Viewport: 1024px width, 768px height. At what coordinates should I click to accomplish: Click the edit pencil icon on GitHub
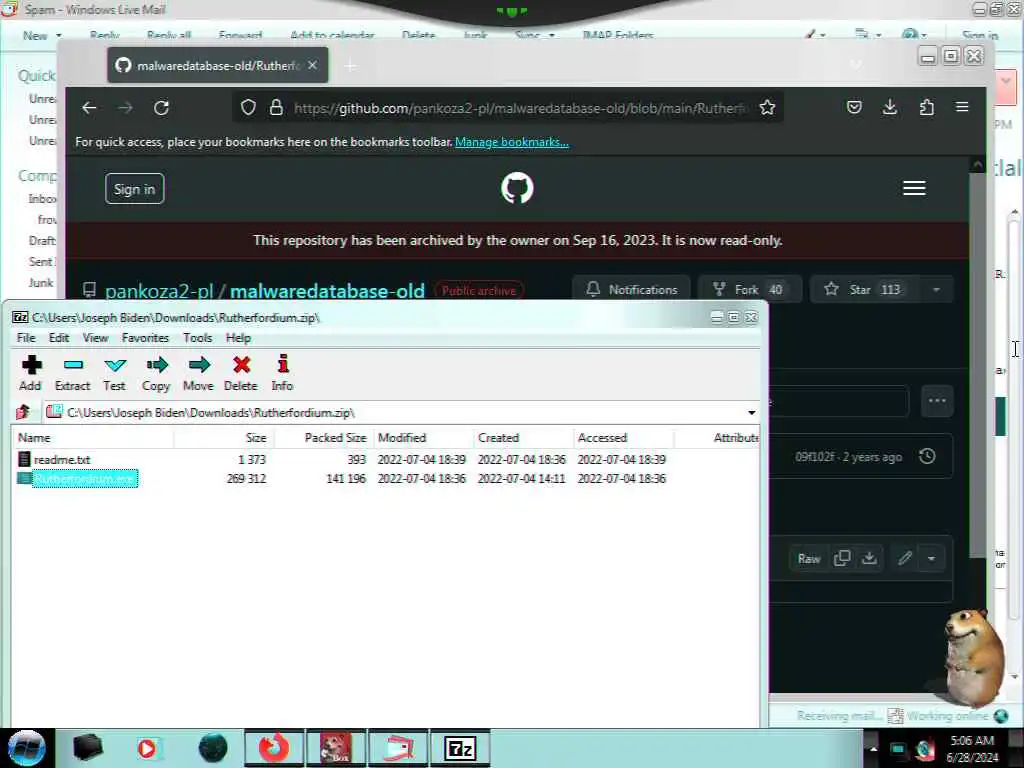click(904, 558)
